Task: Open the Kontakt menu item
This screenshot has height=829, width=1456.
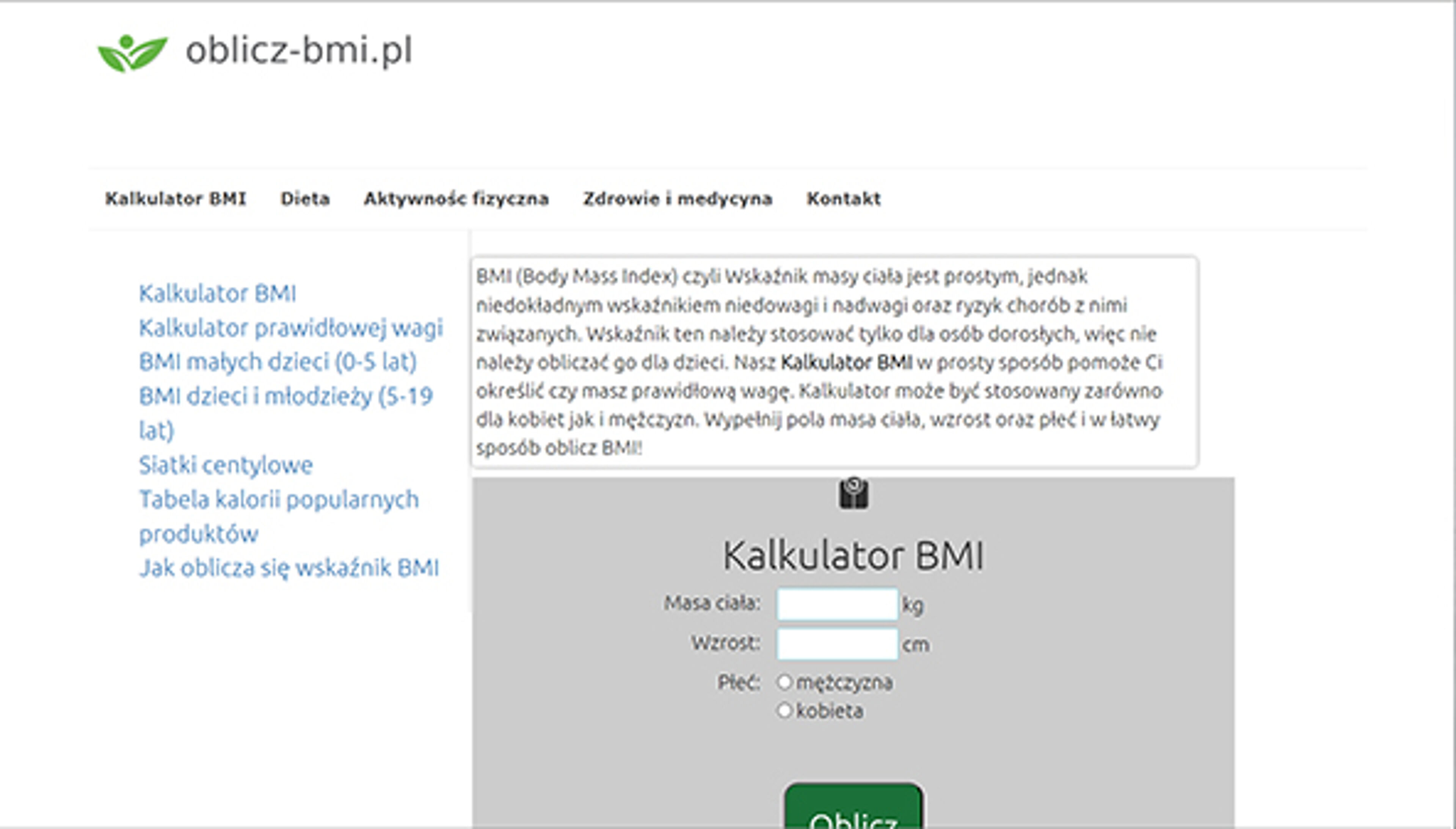Action: tap(843, 199)
